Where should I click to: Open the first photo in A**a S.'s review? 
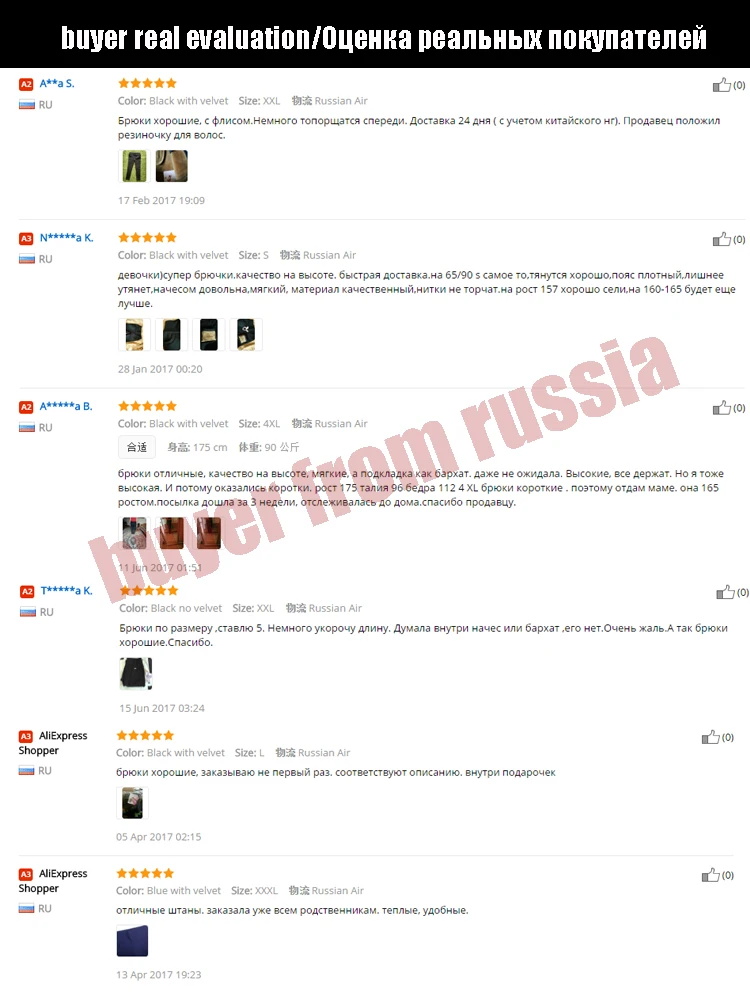(134, 166)
